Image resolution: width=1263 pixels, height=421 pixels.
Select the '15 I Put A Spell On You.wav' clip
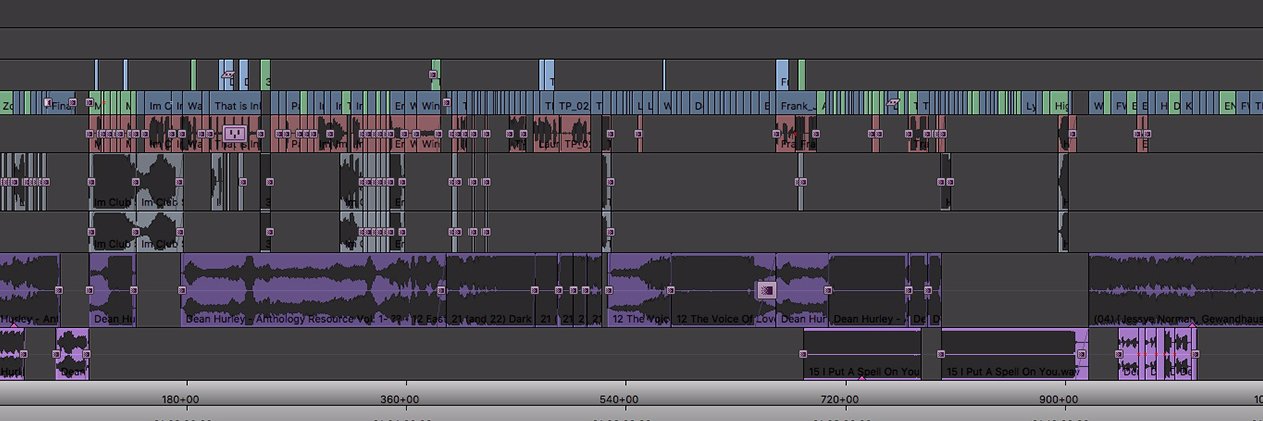1015,354
